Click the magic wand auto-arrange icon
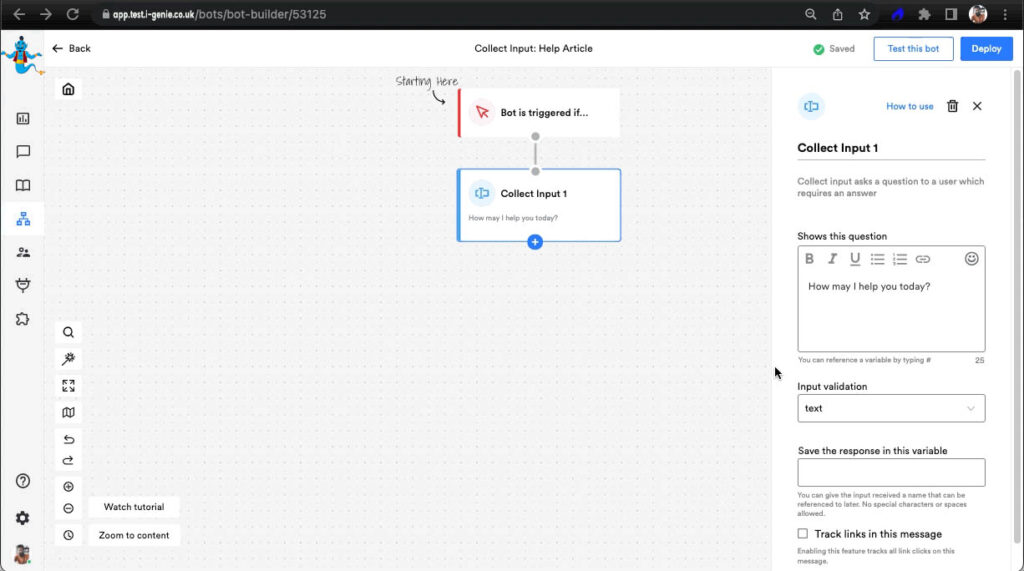Image resolution: width=1024 pixels, height=571 pixels. 68,359
